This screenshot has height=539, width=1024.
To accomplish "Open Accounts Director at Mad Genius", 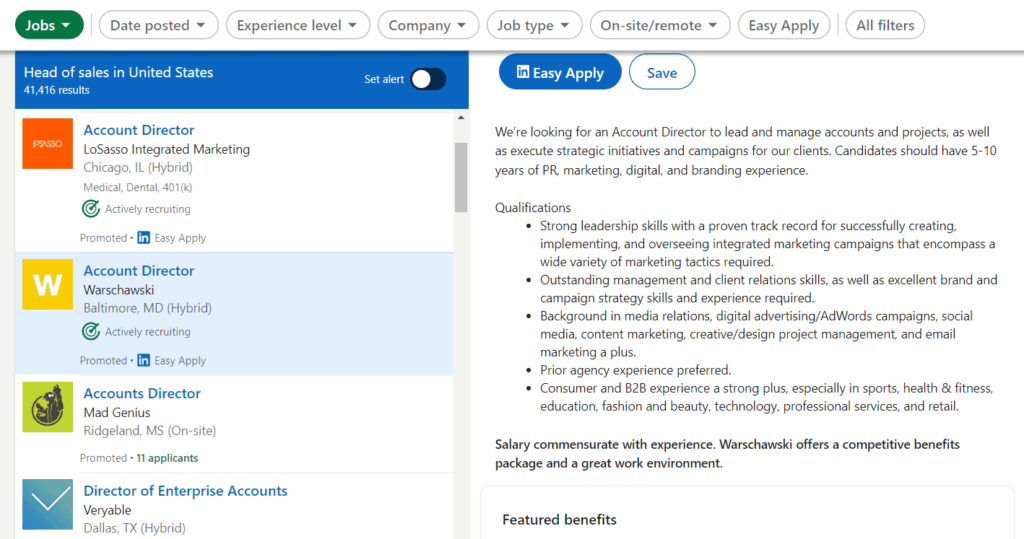I will point(142,393).
